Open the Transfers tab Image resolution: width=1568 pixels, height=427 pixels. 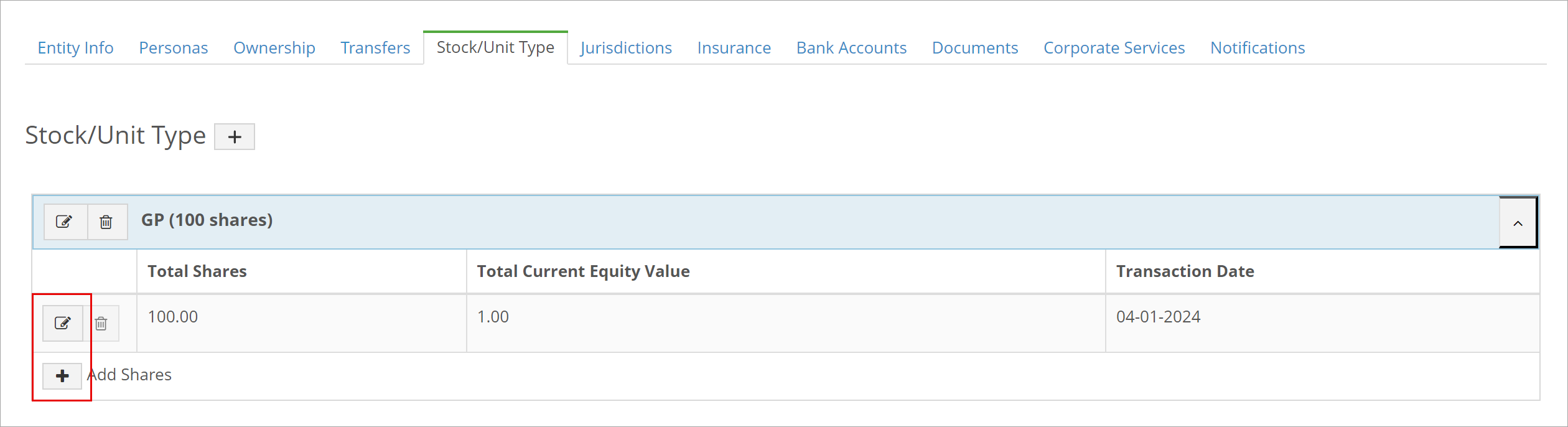click(375, 48)
